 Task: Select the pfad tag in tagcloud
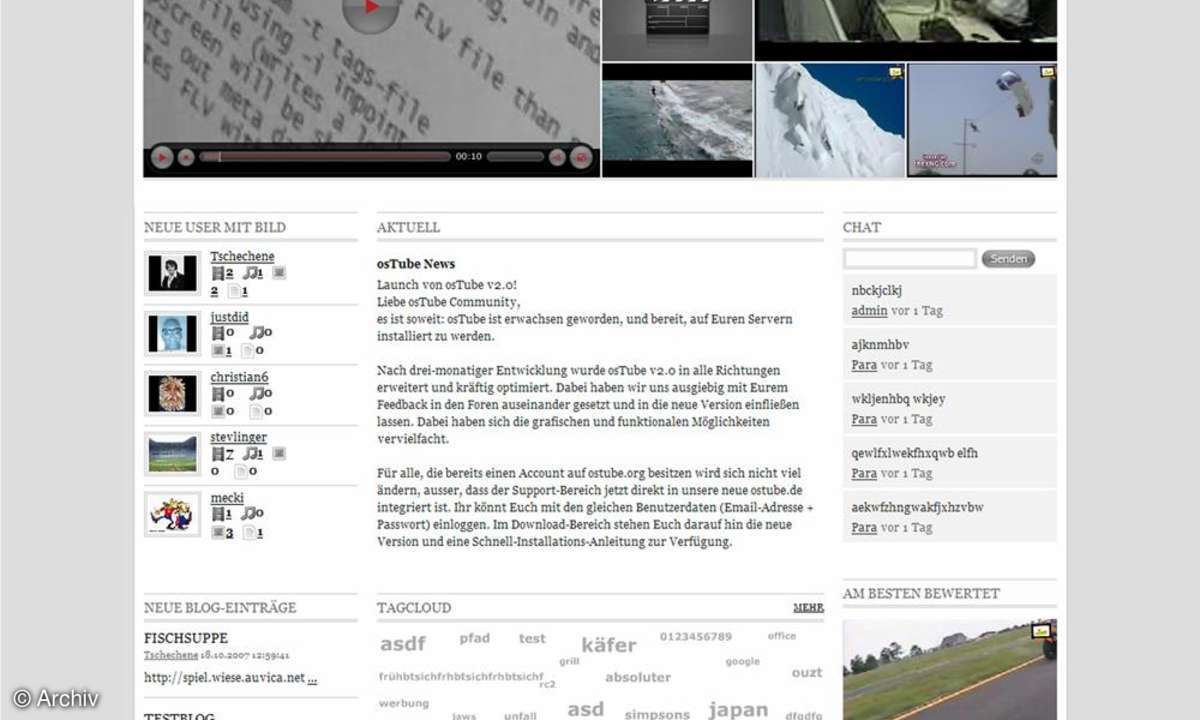coord(475,638)
